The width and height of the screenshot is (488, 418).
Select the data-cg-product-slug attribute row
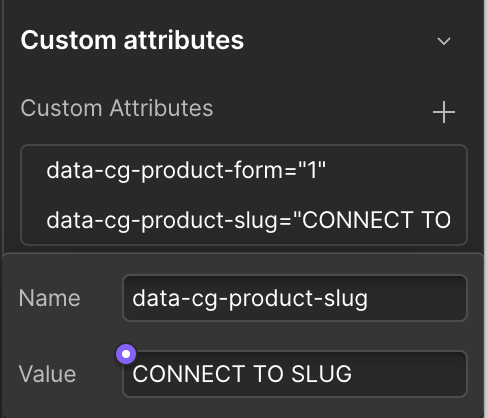pyautogui.click(x=244, y=220)
